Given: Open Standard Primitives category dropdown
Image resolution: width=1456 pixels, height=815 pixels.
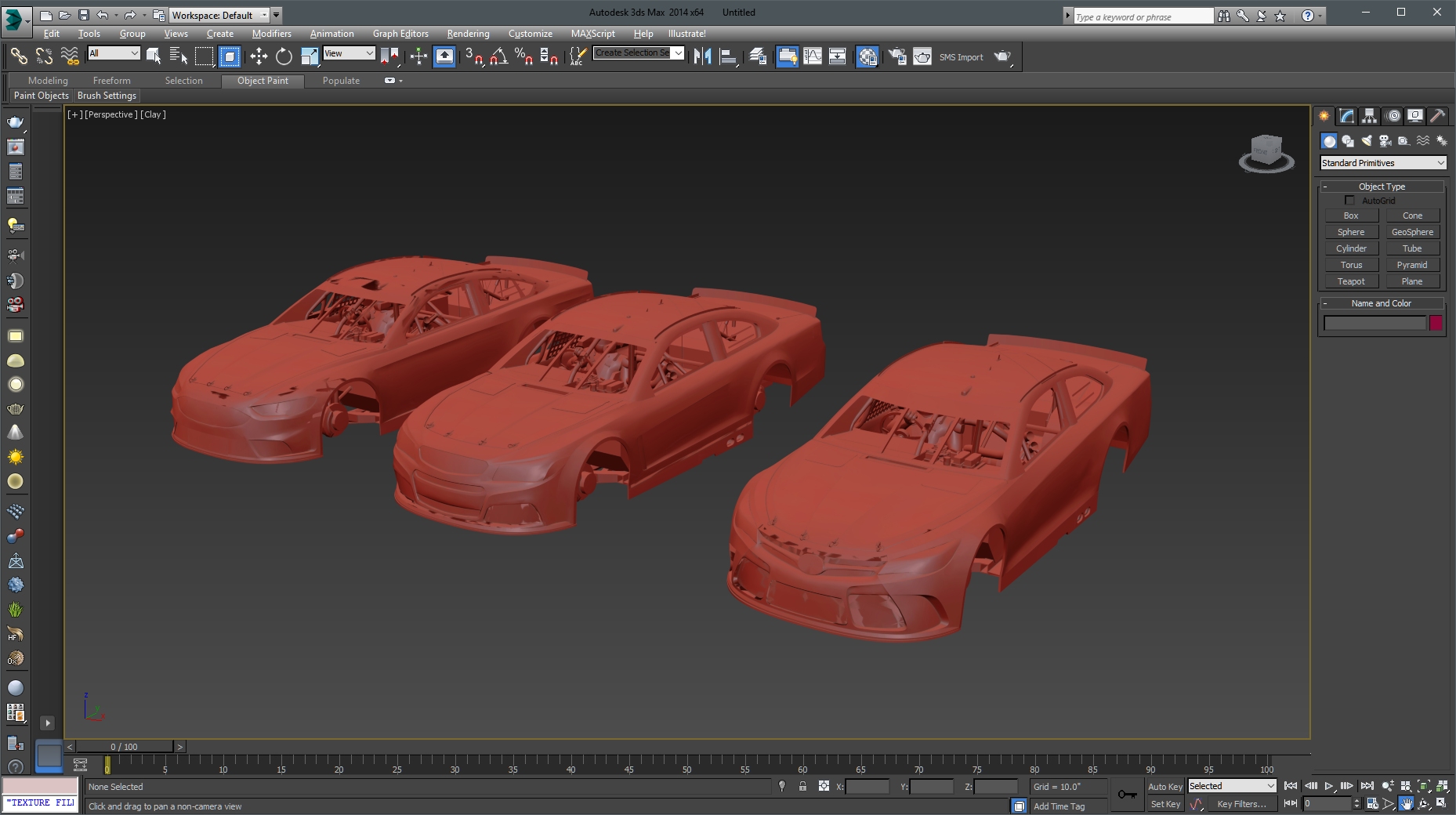Looking at the screenshot, I should coord(1383,163).
